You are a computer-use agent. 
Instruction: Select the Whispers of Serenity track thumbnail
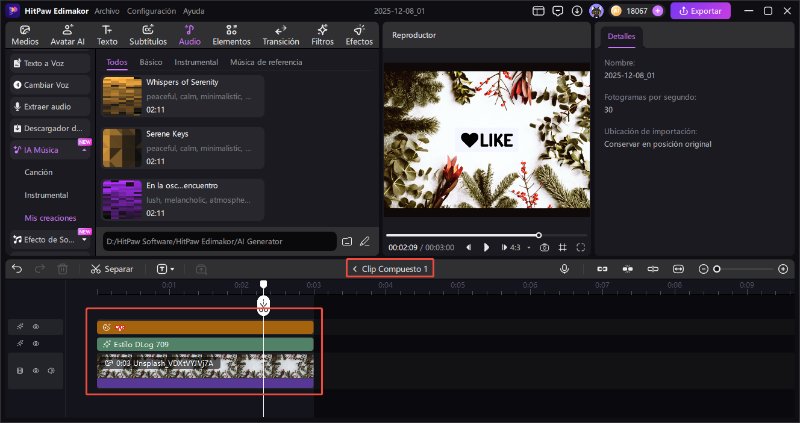122,96
